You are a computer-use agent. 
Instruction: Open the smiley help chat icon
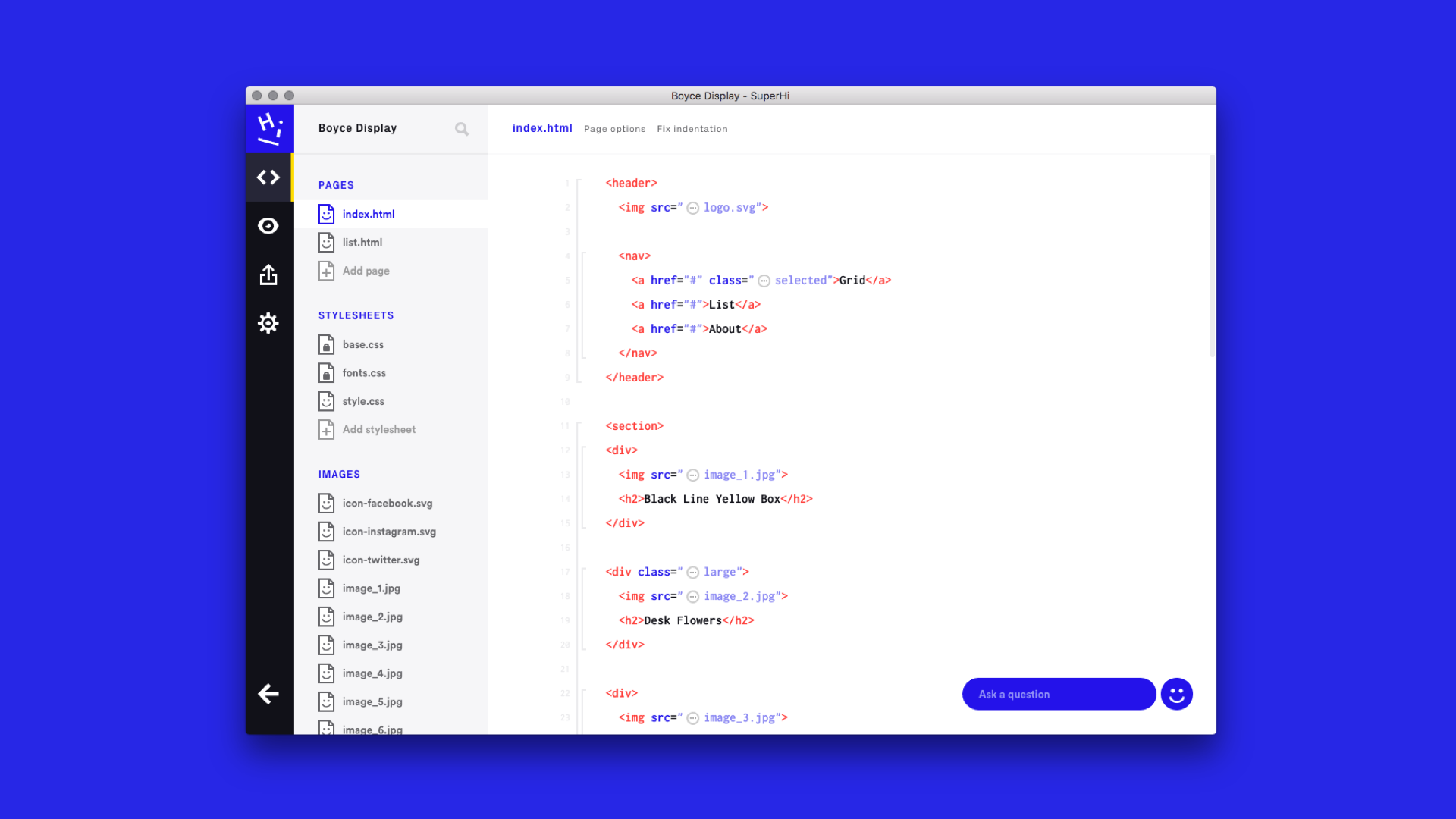1177,694
